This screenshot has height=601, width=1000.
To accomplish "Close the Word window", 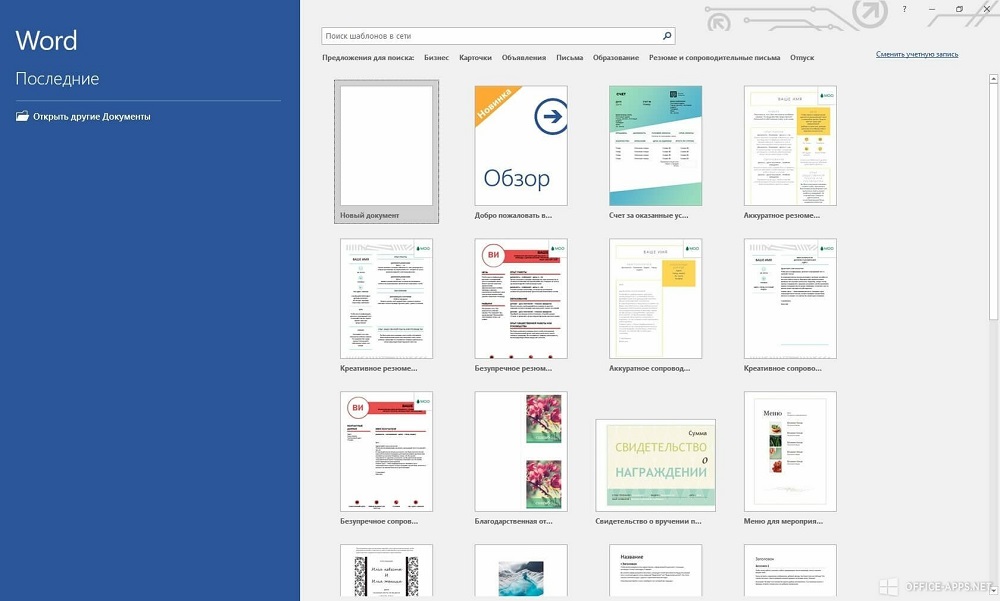I will click(987, 9).
